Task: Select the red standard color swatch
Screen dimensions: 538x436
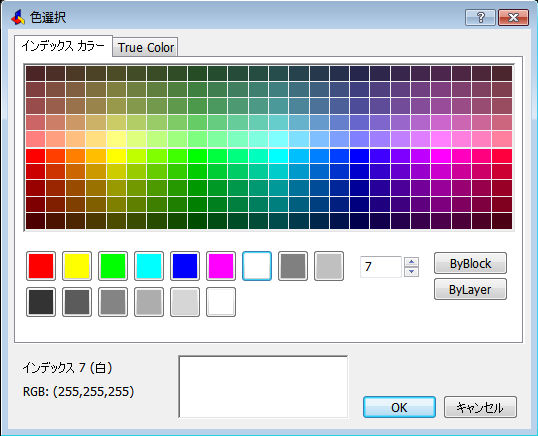Action: [41, 266]
